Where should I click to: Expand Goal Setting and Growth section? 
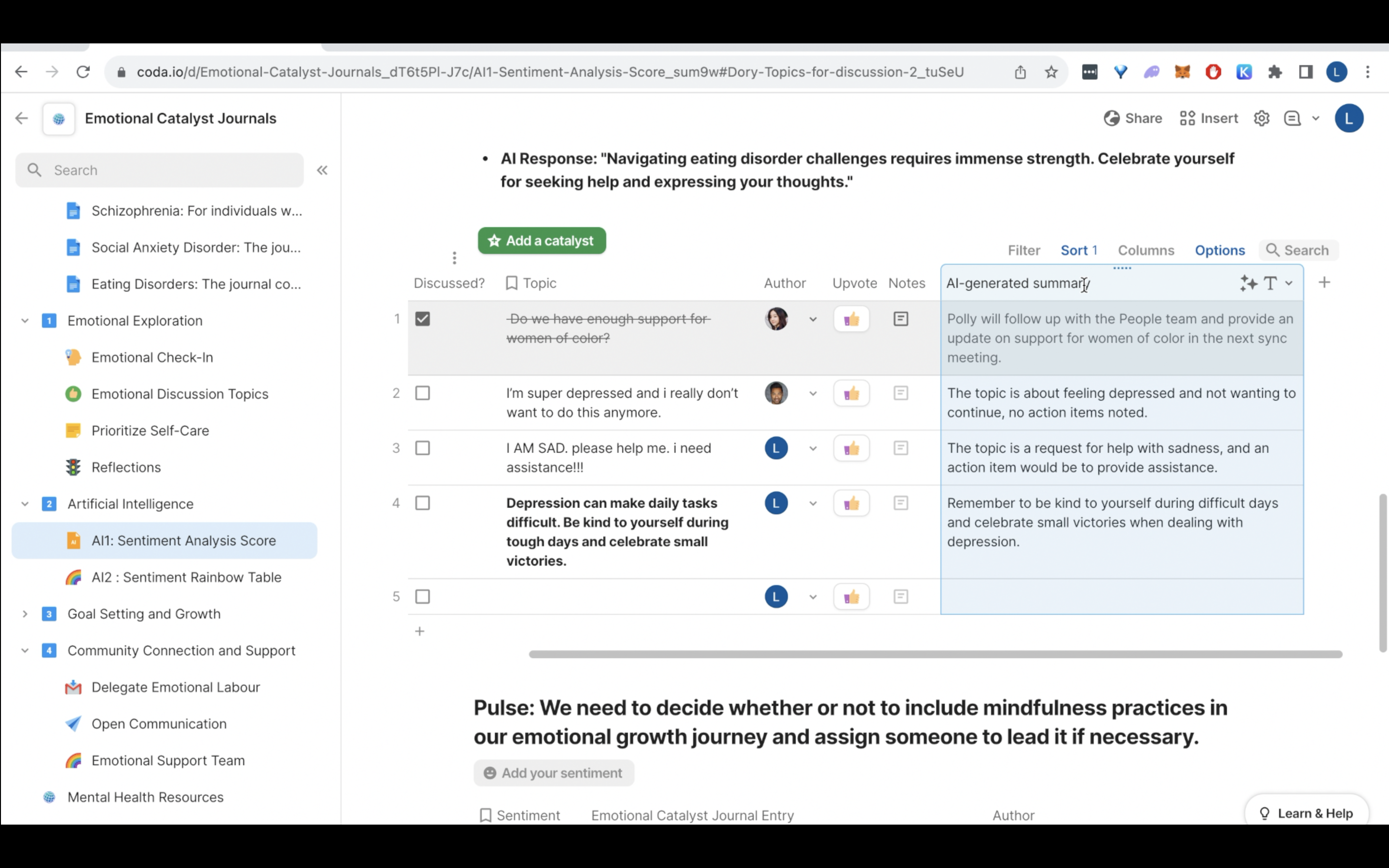point(25,614)
